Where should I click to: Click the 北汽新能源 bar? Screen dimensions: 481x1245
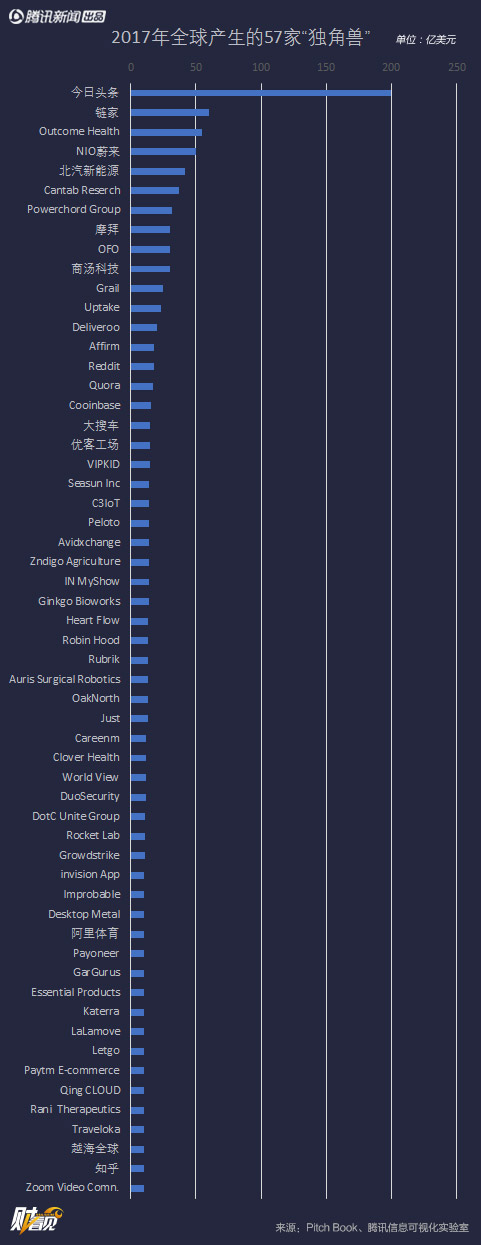click(x=158, y=171)
